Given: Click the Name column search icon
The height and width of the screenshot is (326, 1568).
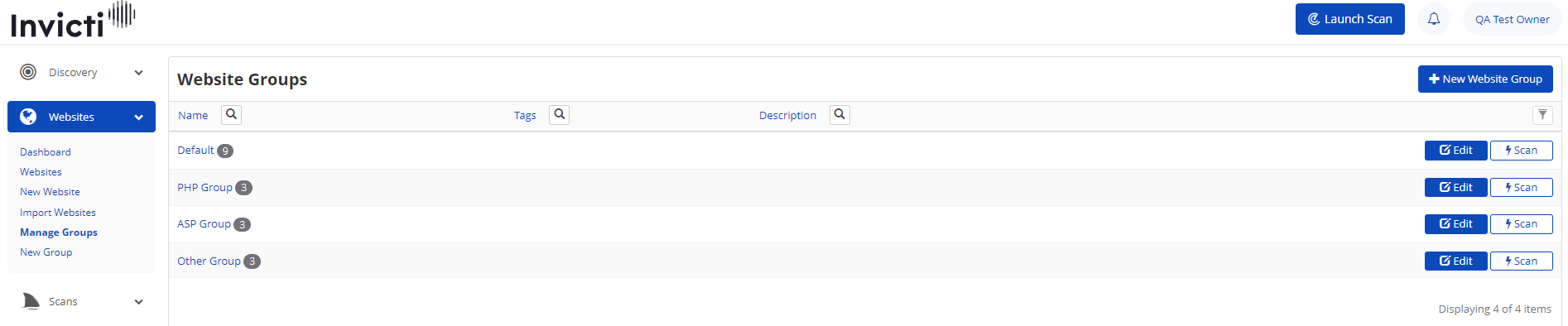Looking at the screenshot, I should click(232, 115).
